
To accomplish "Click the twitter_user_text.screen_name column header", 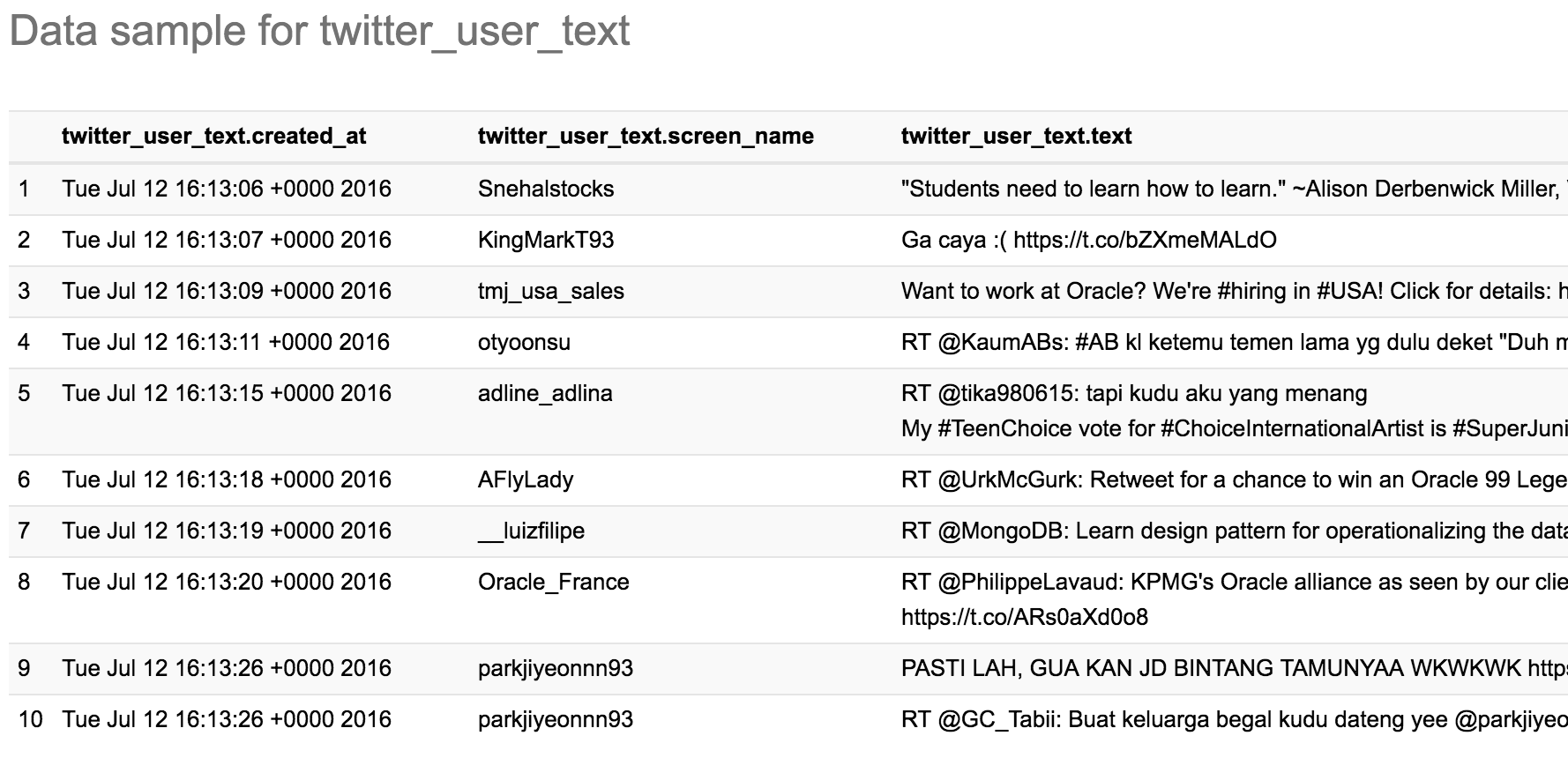I will coord(646,137).
